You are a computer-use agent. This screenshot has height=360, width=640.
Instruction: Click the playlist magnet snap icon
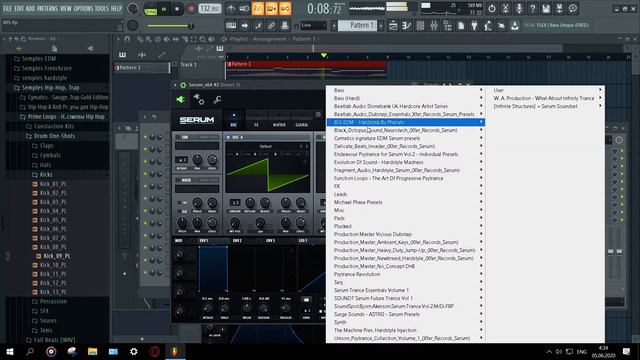[127, 39]
